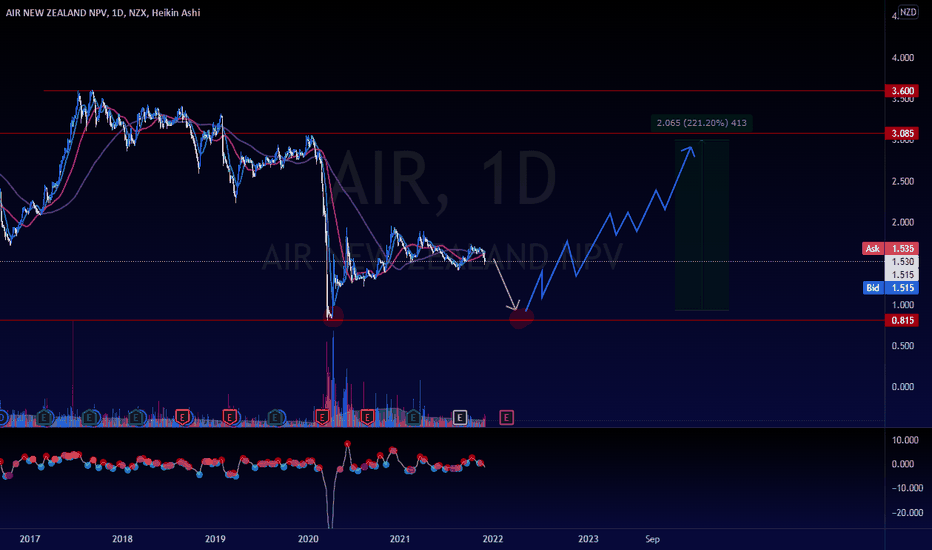Select the red 0.815 price line label
The image size is (932, 550).
(x=902, y=320)
